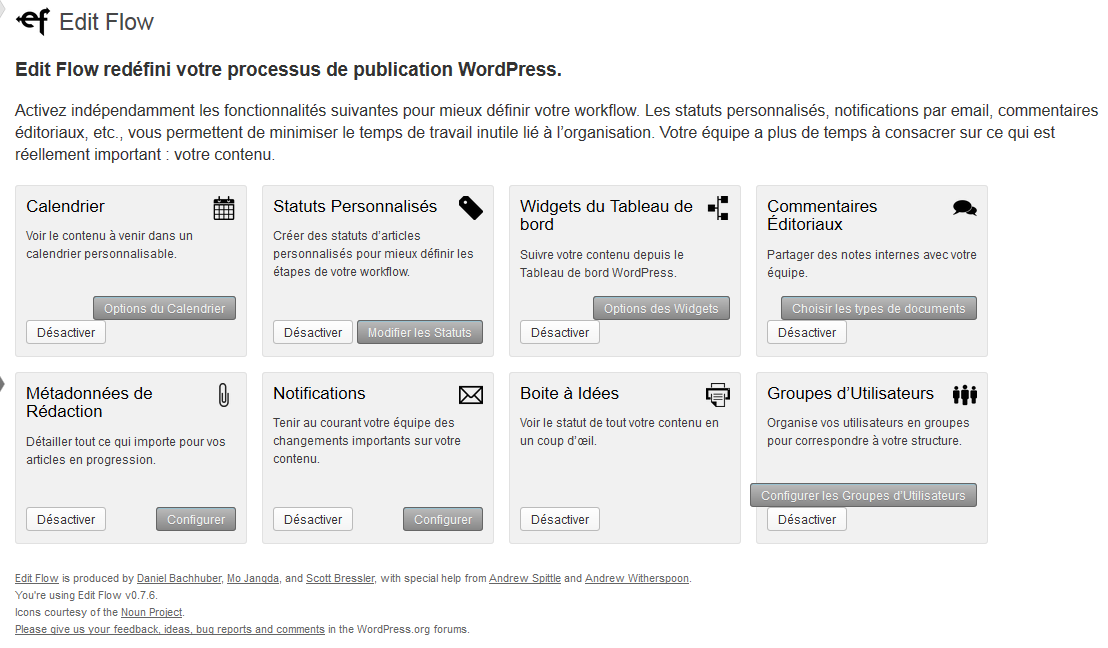The height and width of the screenshot is (648, 1108).
Task: Deactivate Commentaires Éditoriaux module
Action: pyautogui.click(x=807, y=332)
